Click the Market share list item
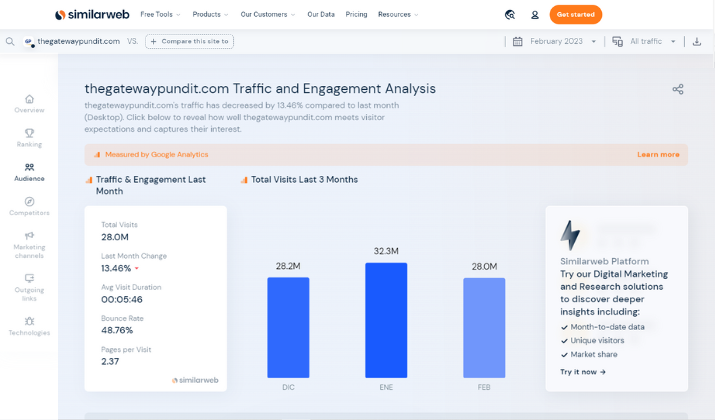The height and width of the screenshot is (420, 715). (589, 354)
